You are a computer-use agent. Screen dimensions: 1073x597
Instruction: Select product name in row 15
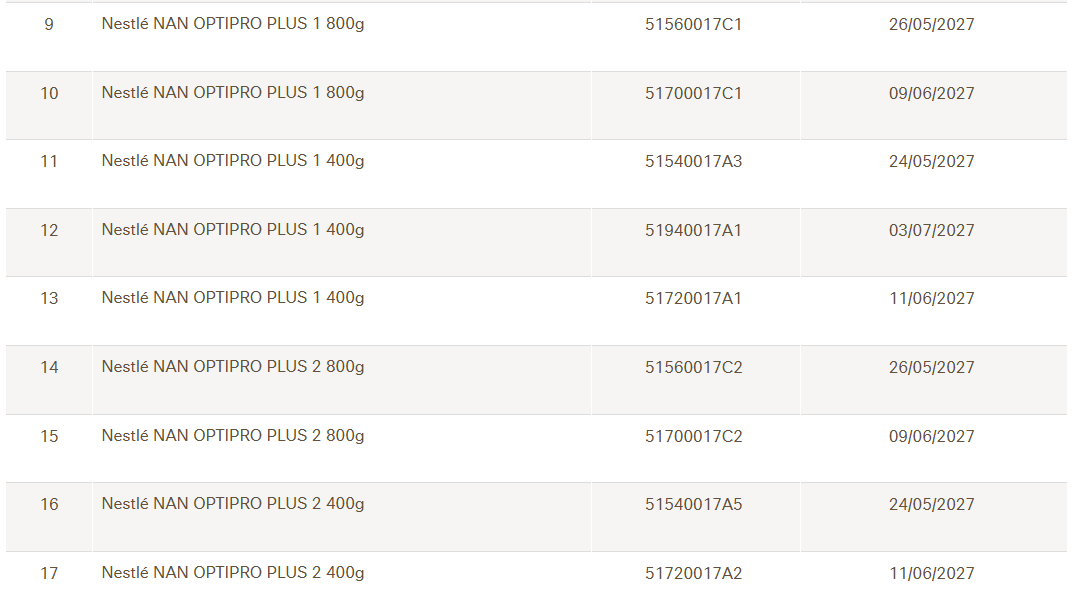click(233, 436)
